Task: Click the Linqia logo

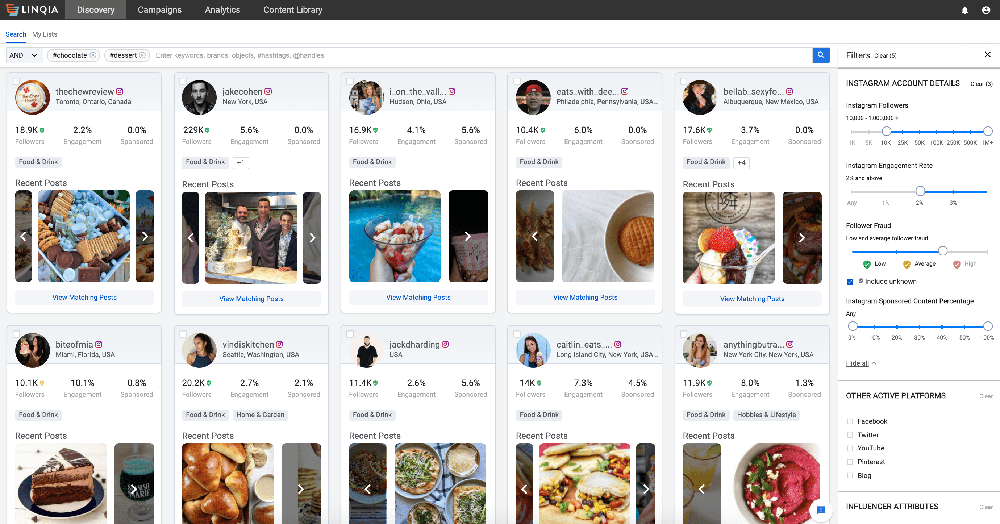Action: 32,10
